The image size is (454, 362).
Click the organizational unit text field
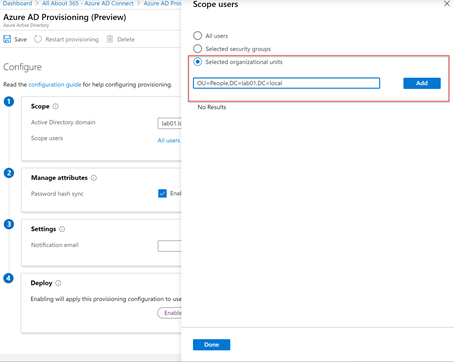coord(286,83)
